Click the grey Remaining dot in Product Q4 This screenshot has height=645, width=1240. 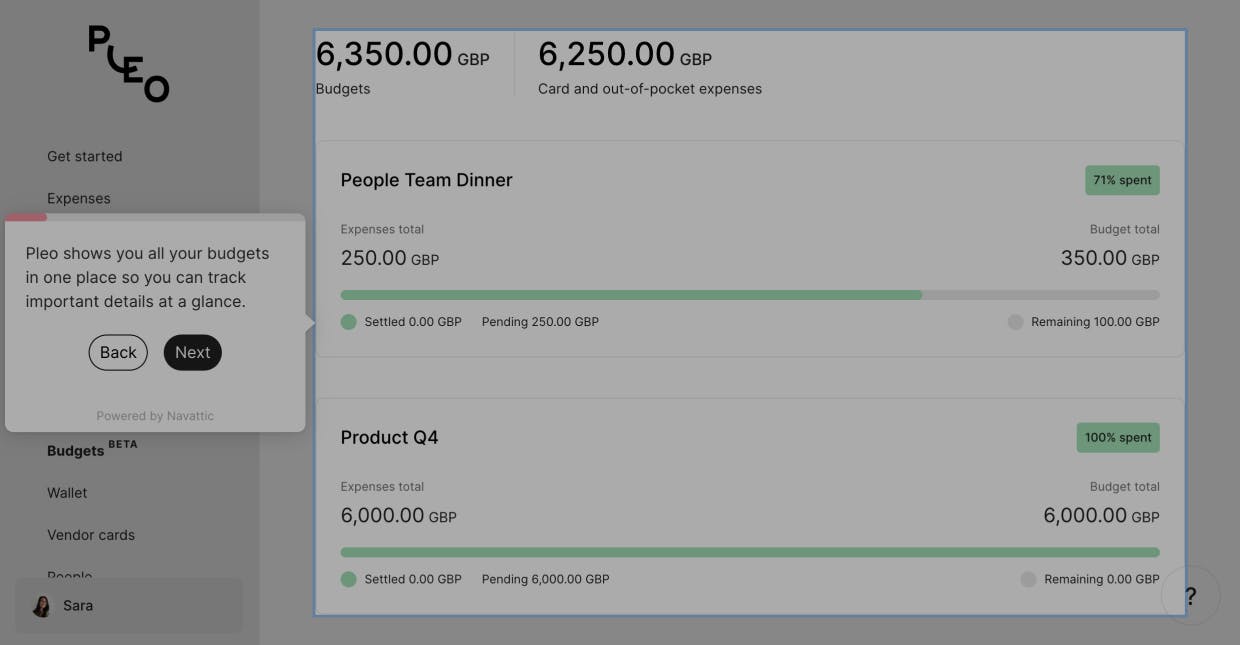pyautogui.click(x=1028, y=579)
